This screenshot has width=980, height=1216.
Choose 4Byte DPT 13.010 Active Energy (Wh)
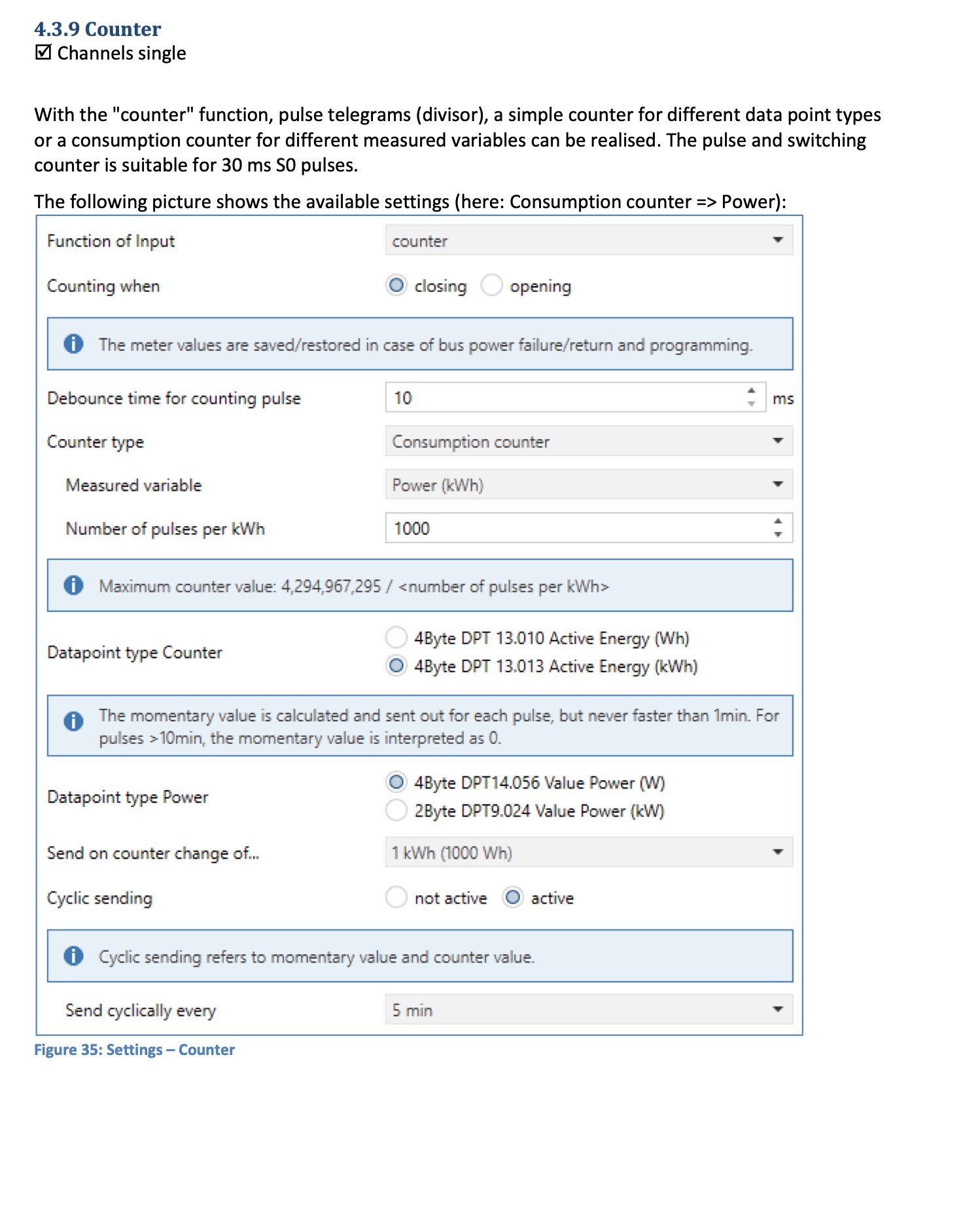click(396, 637)
